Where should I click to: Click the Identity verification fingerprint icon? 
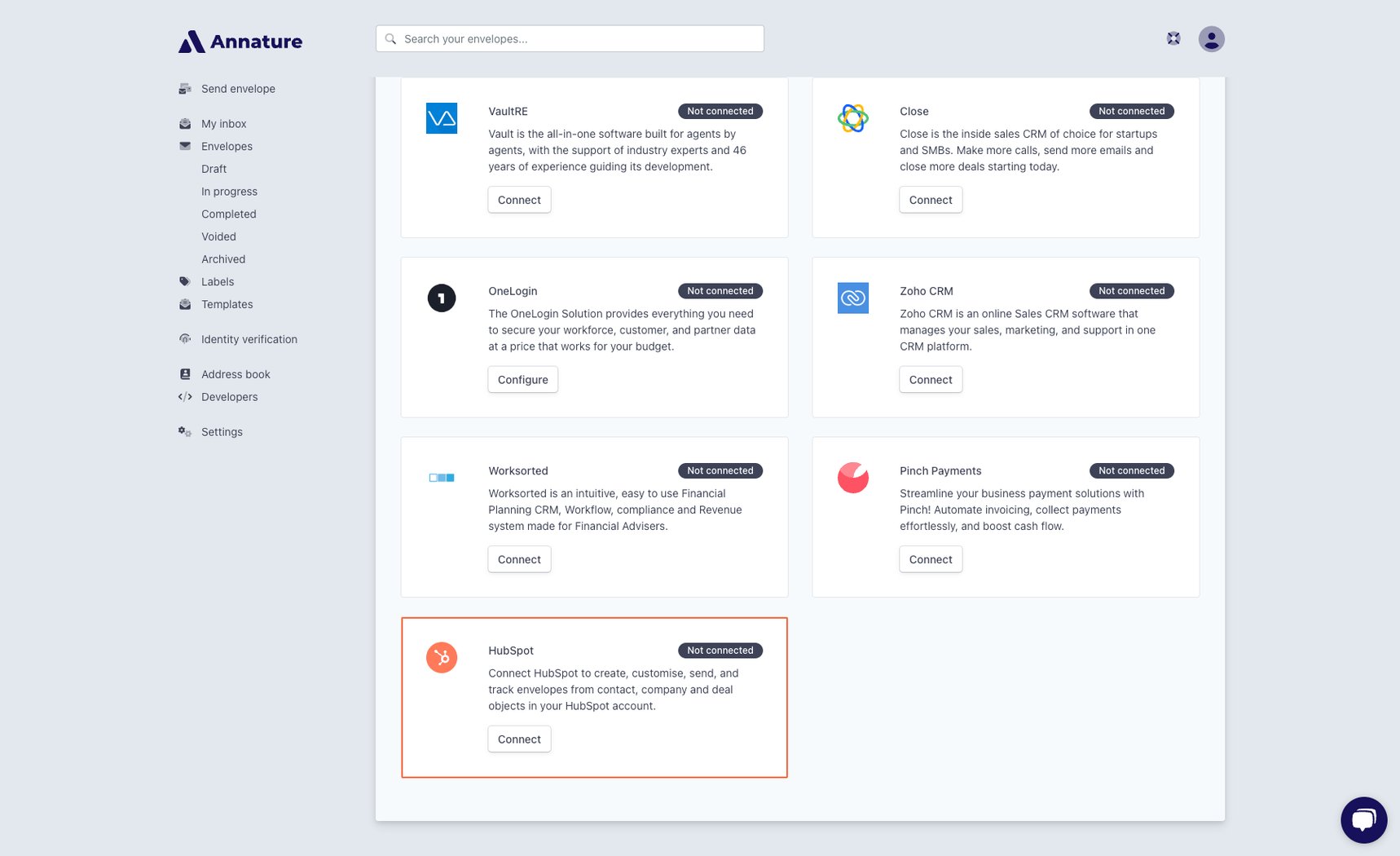pyautogui.click(x=185, y=338)
